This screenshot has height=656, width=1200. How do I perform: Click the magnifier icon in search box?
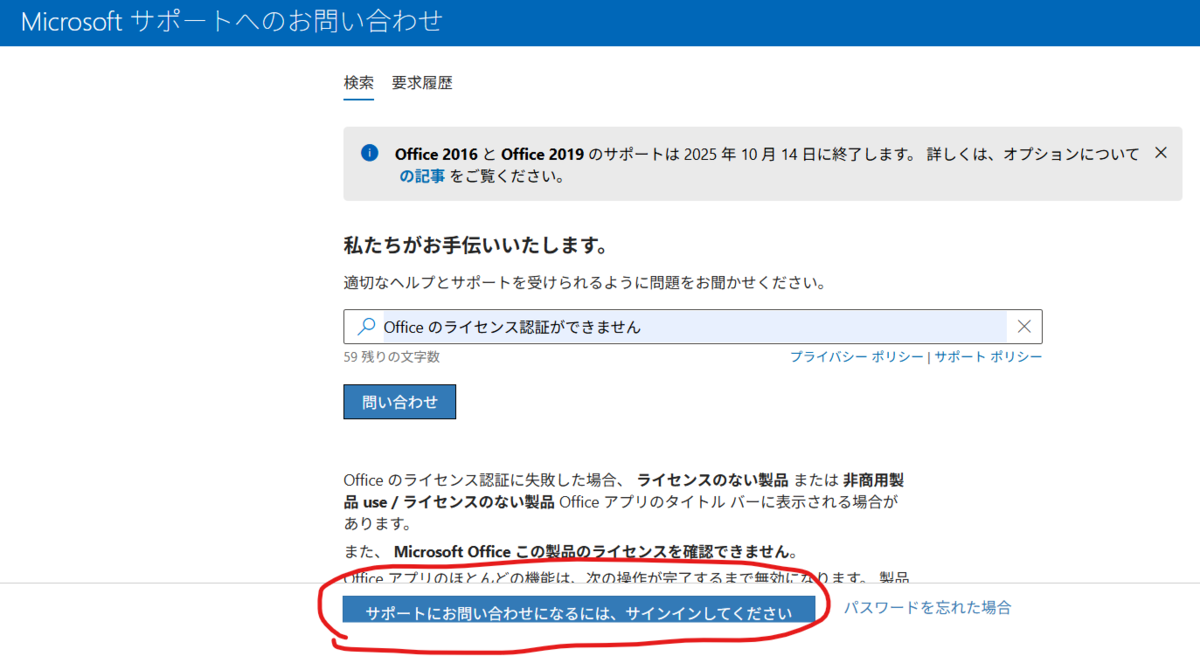pyautogui.click(x=367, y=326)
